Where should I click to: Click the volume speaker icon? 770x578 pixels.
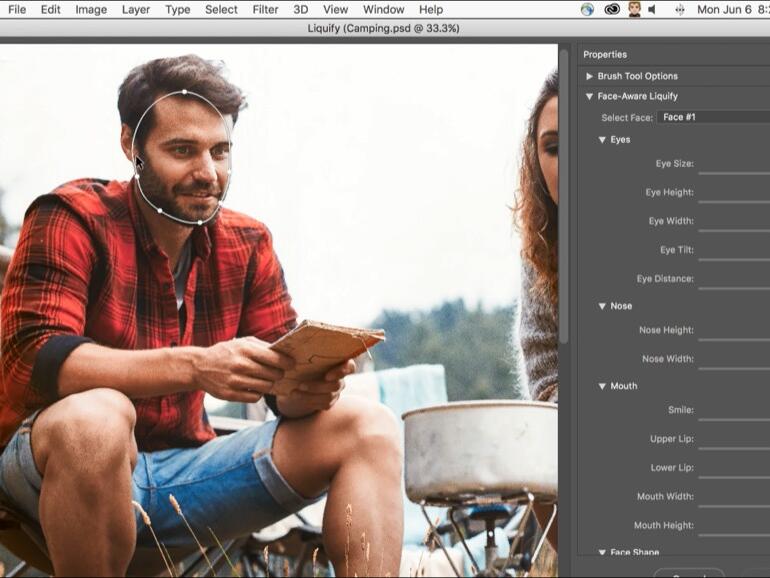[652, 9]
